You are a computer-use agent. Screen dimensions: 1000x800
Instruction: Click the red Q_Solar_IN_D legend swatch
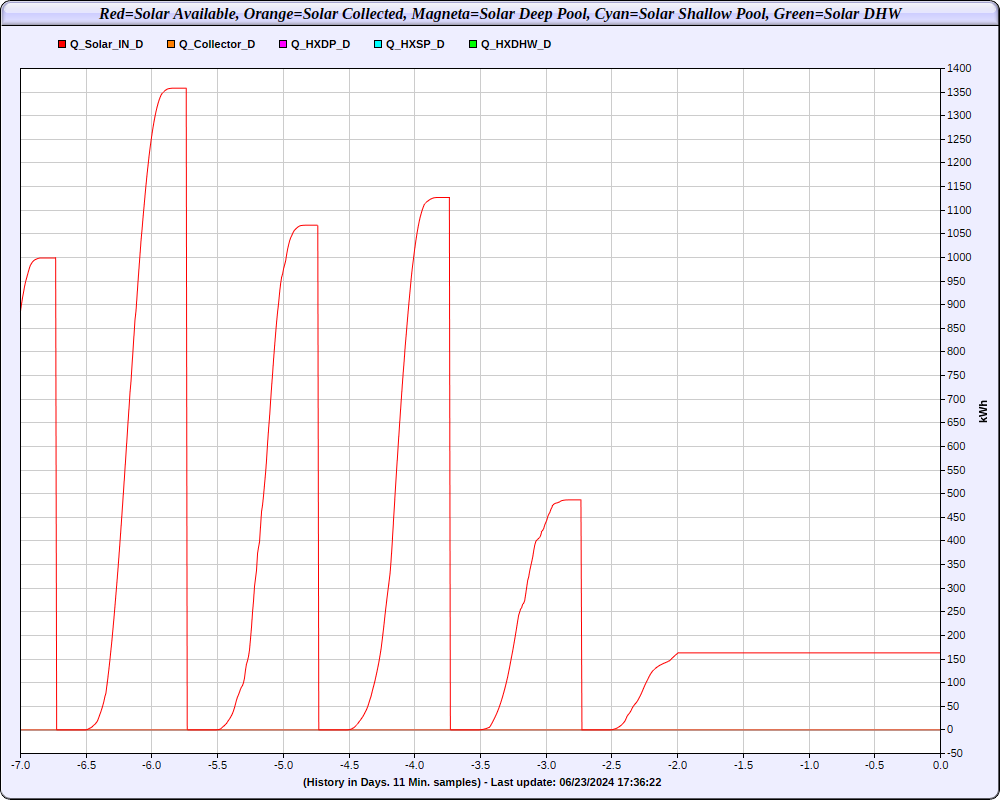(62, 44)
